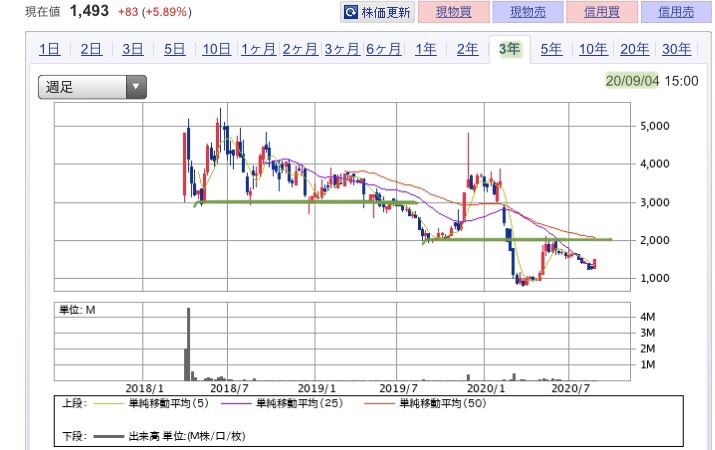The width and height of the screenshot is (715, 450).
Task: Select the active 3年 tab
Action: [x=510, y=49]
